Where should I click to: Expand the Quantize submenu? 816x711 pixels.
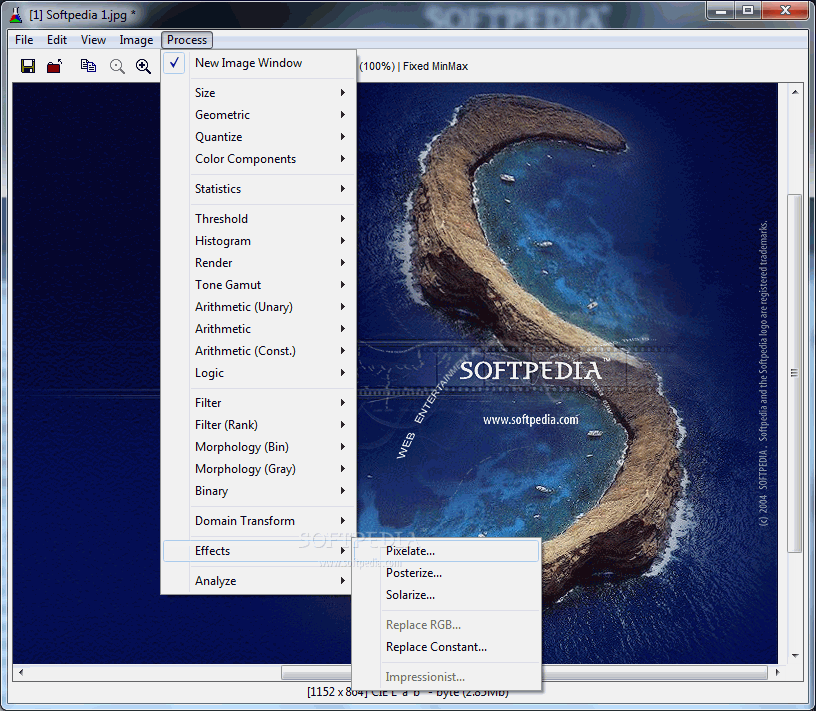259,137
